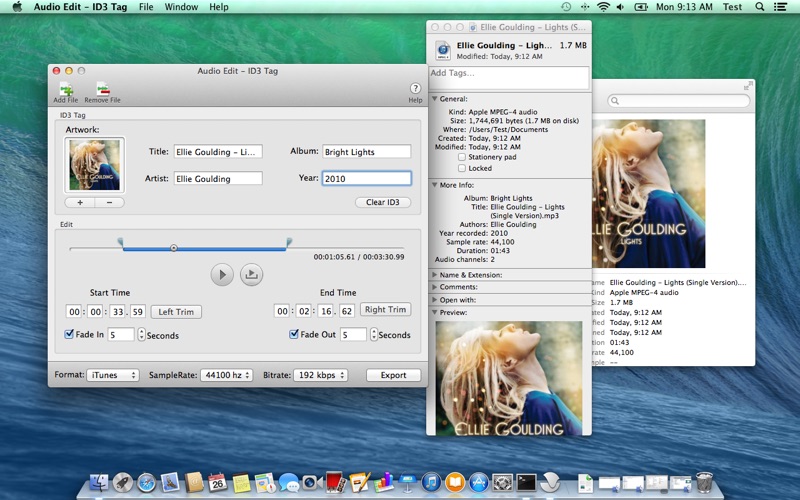800x500 pixels.
Task: Launch Photo Booth from the dock
Action: 335,482
